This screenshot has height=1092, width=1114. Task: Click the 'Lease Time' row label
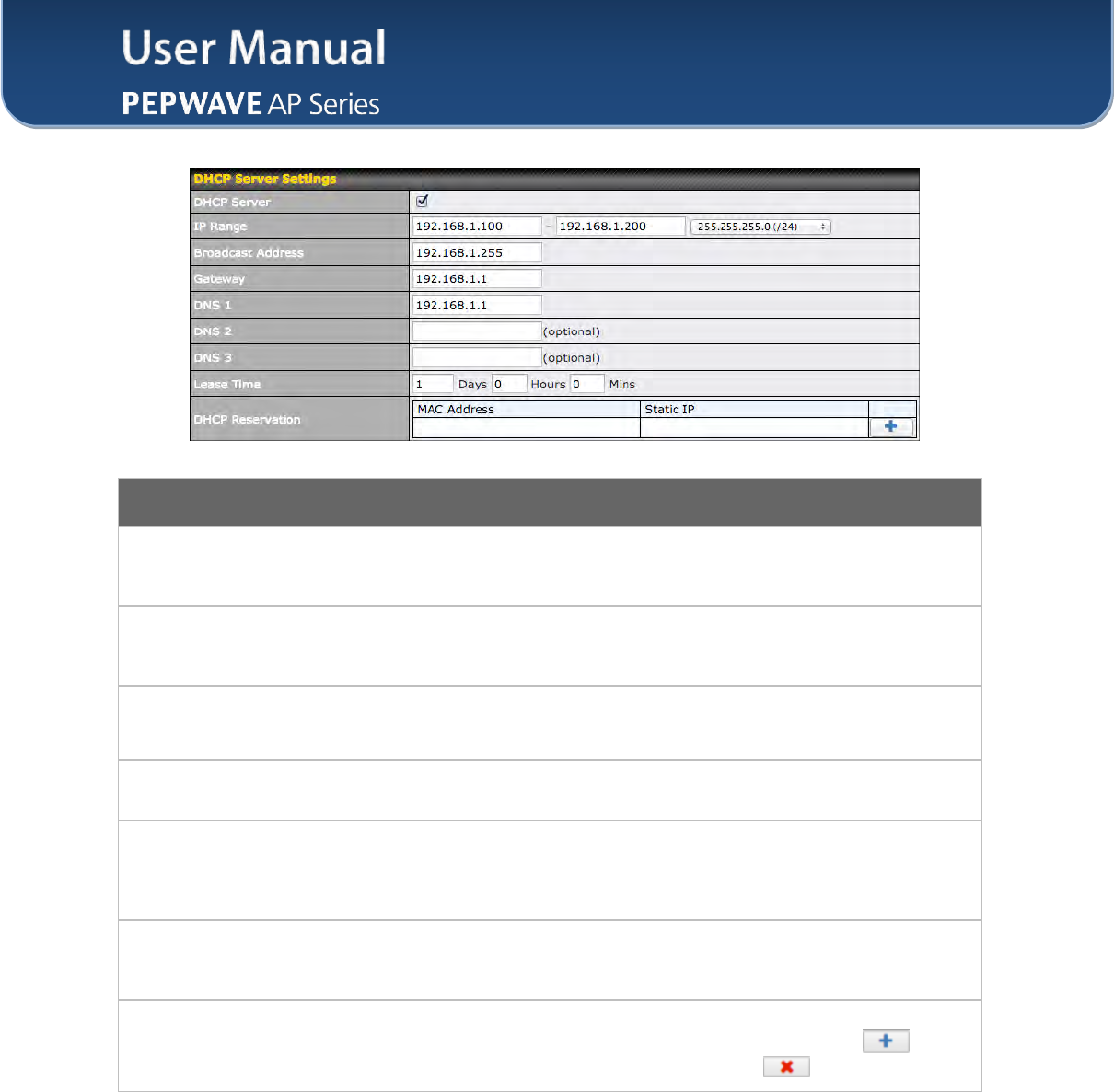tap(227, 384)
